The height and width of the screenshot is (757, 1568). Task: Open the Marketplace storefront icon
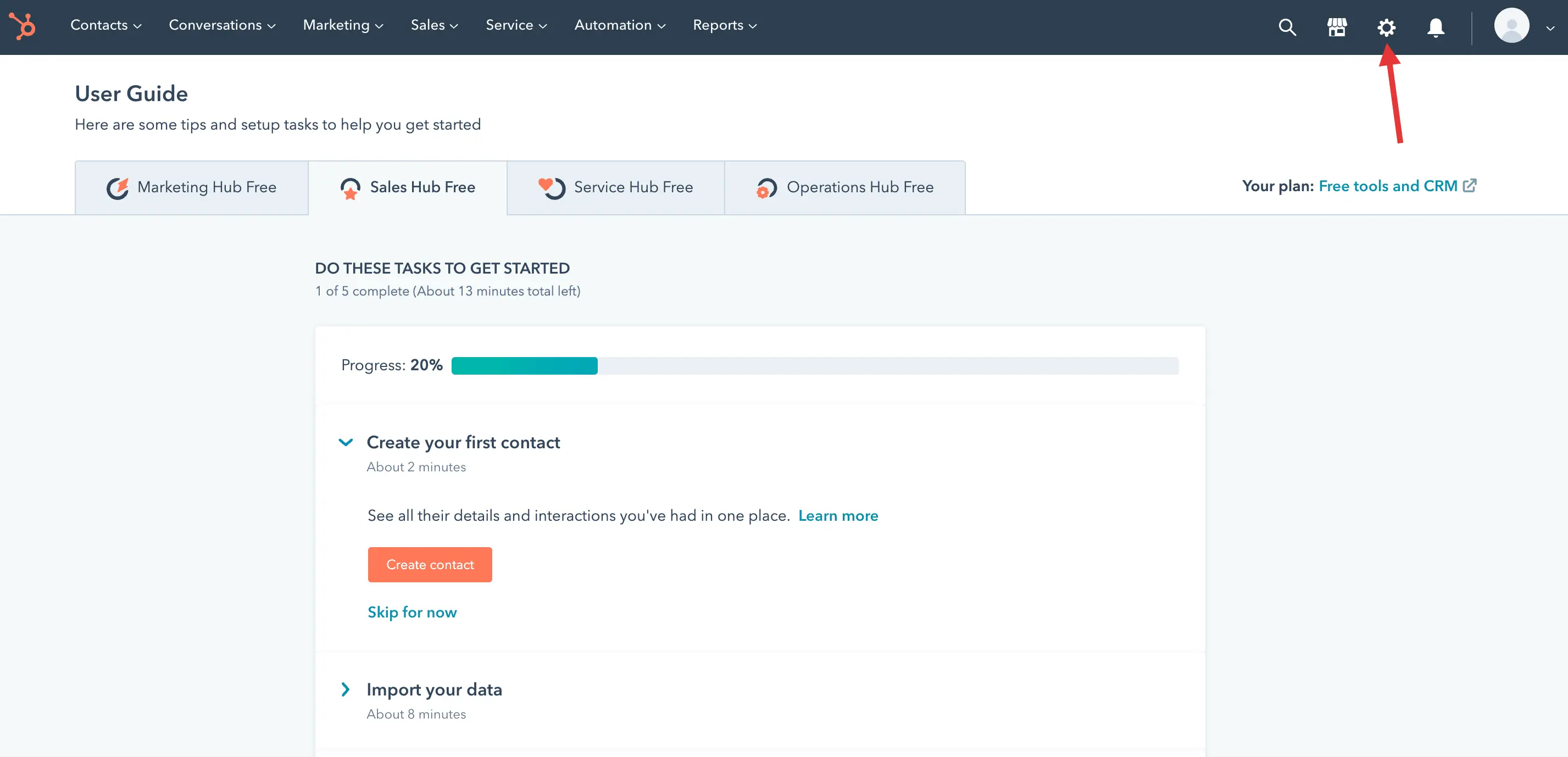click(x=1337, y=27)
